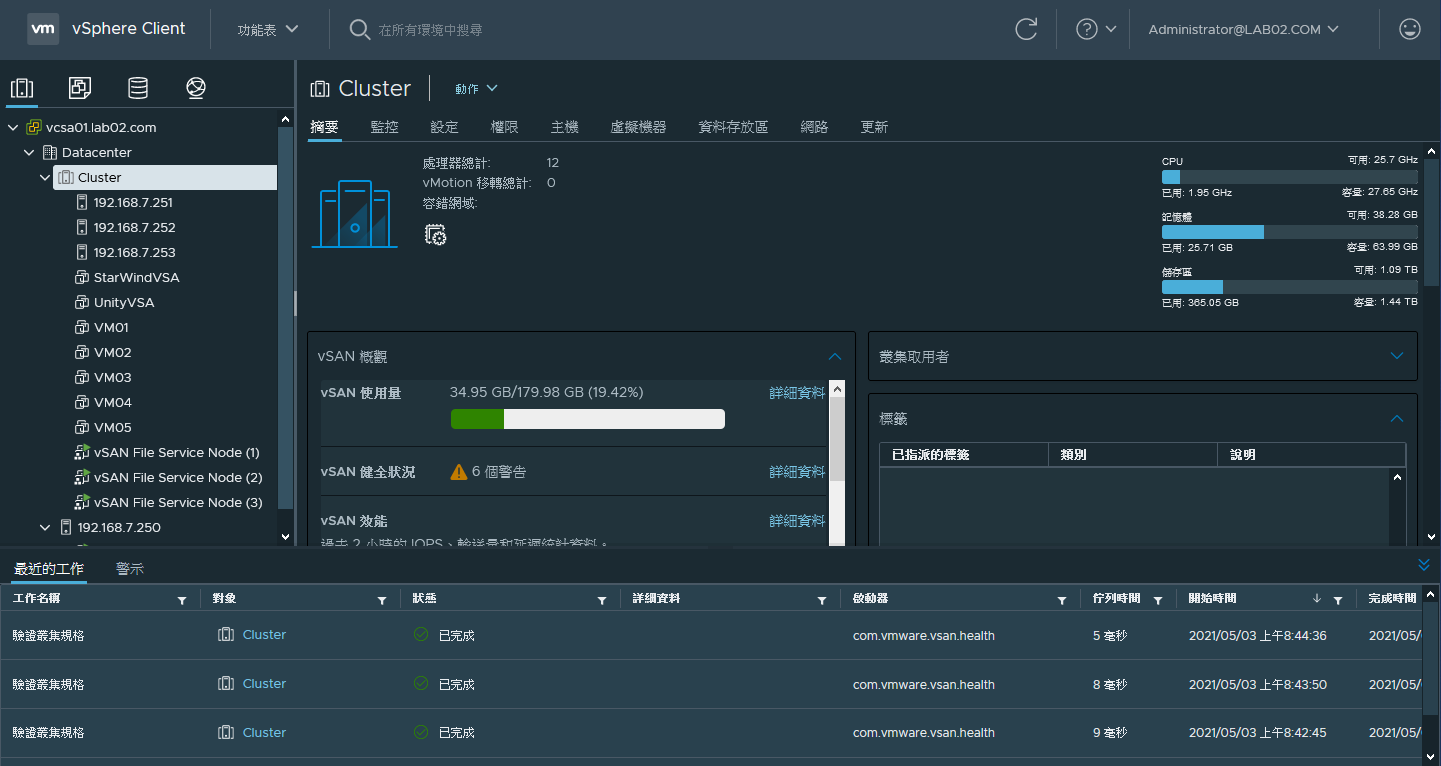Open the help question mark icon

click(x=1087, y=29)
